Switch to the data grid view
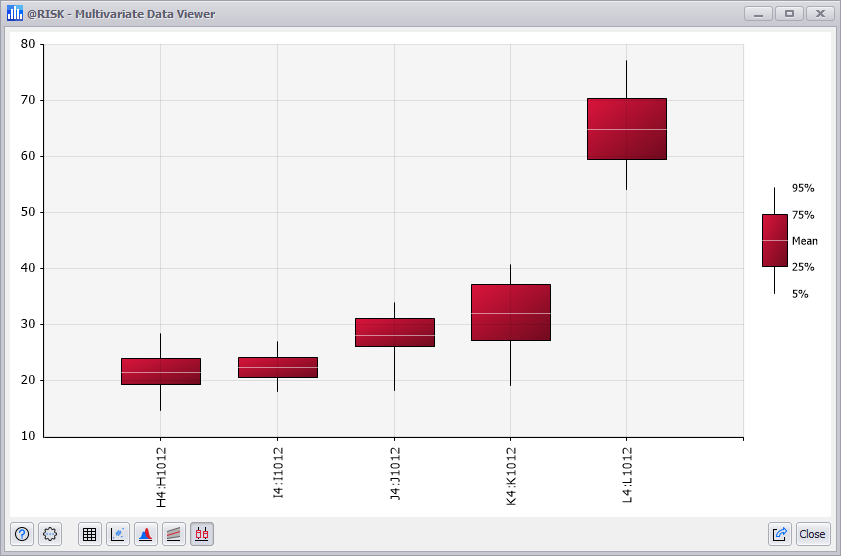The width and height of the screenshot is (841, 556). (x=89, y=534)
